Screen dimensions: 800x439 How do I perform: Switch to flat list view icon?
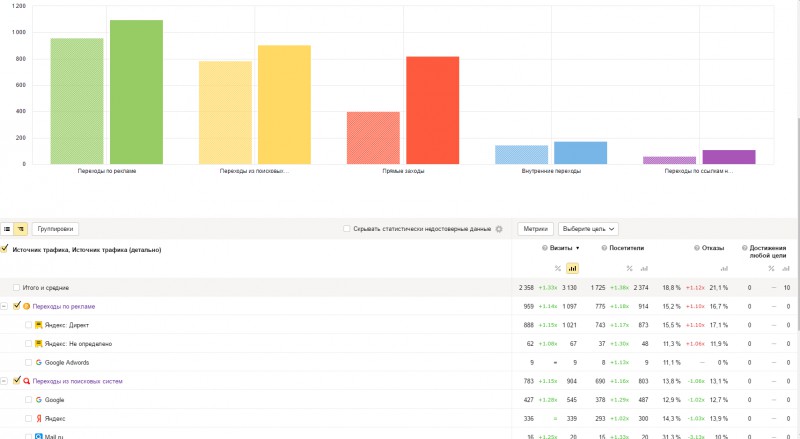7,229
